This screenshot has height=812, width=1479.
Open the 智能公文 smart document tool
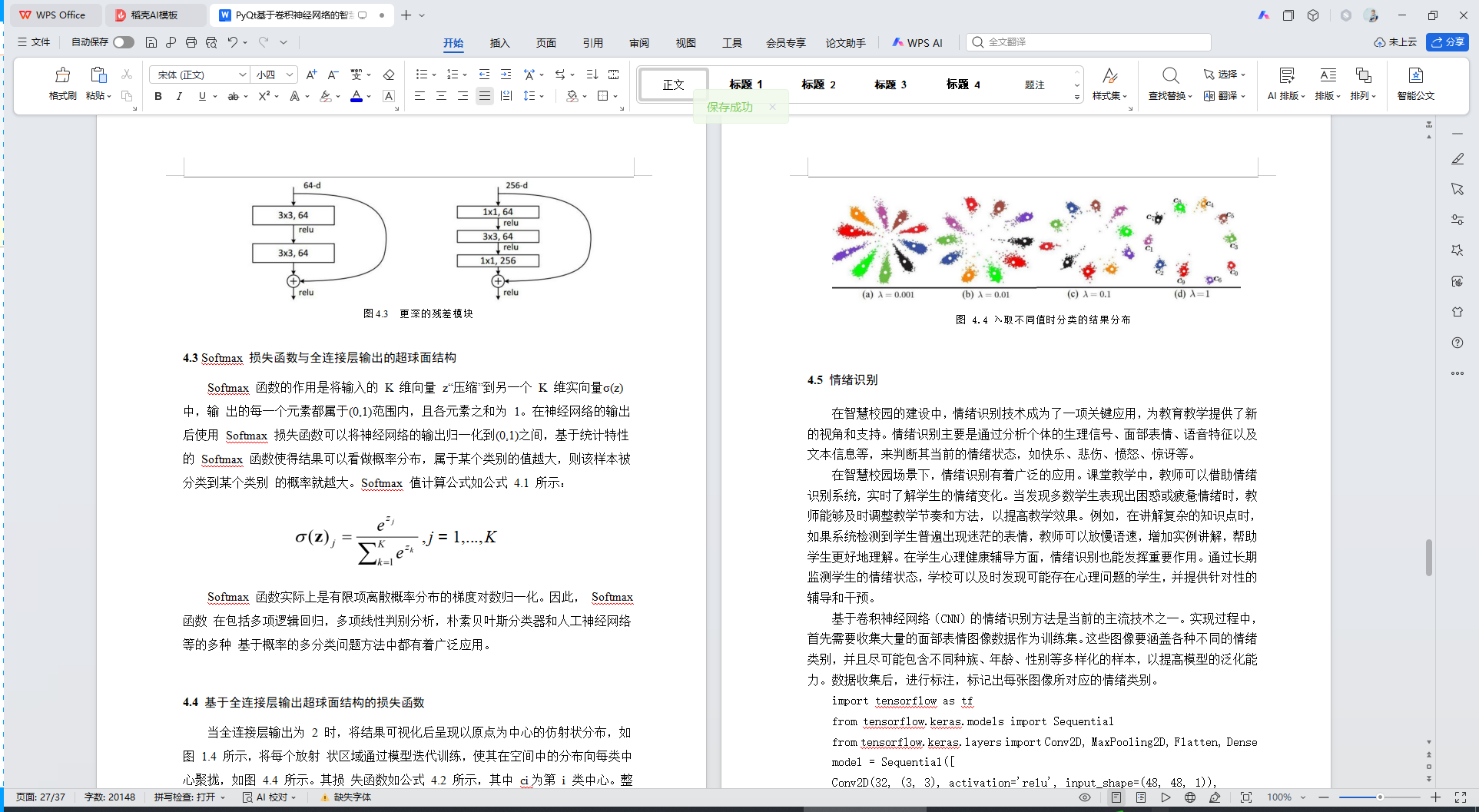pos(1415,84)
